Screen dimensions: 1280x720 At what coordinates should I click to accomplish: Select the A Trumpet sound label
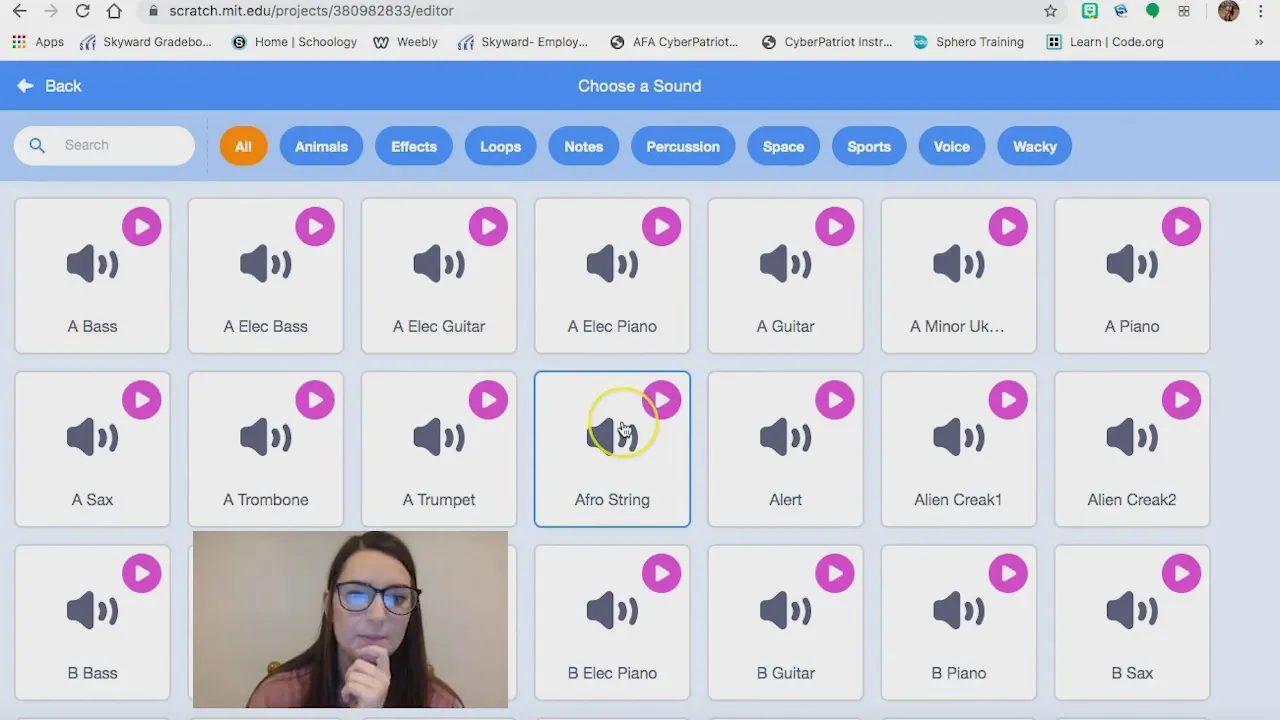coord(439,500)
